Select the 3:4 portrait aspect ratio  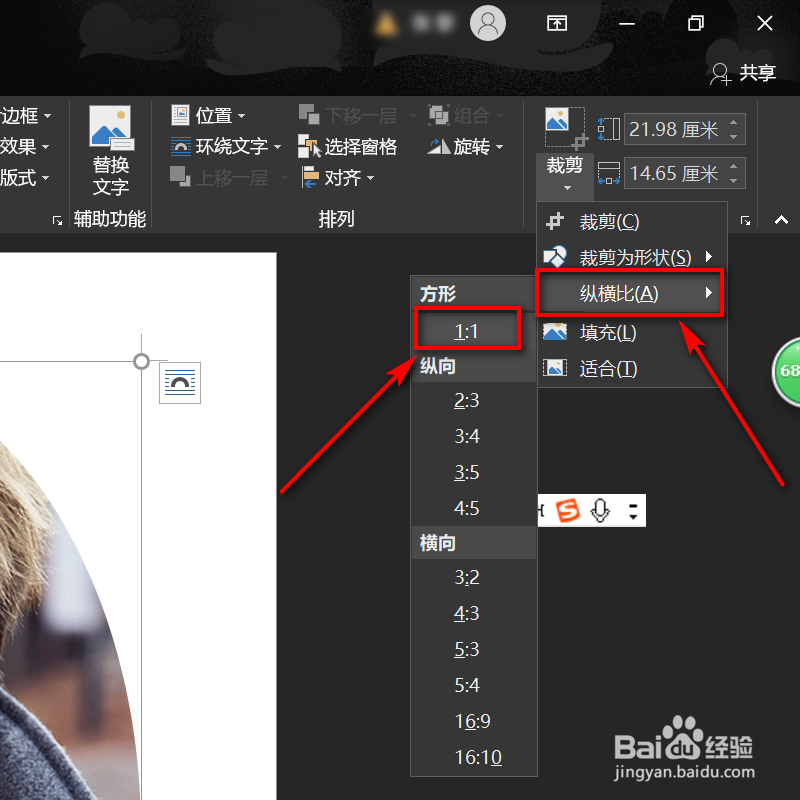(x=473, y=436)
